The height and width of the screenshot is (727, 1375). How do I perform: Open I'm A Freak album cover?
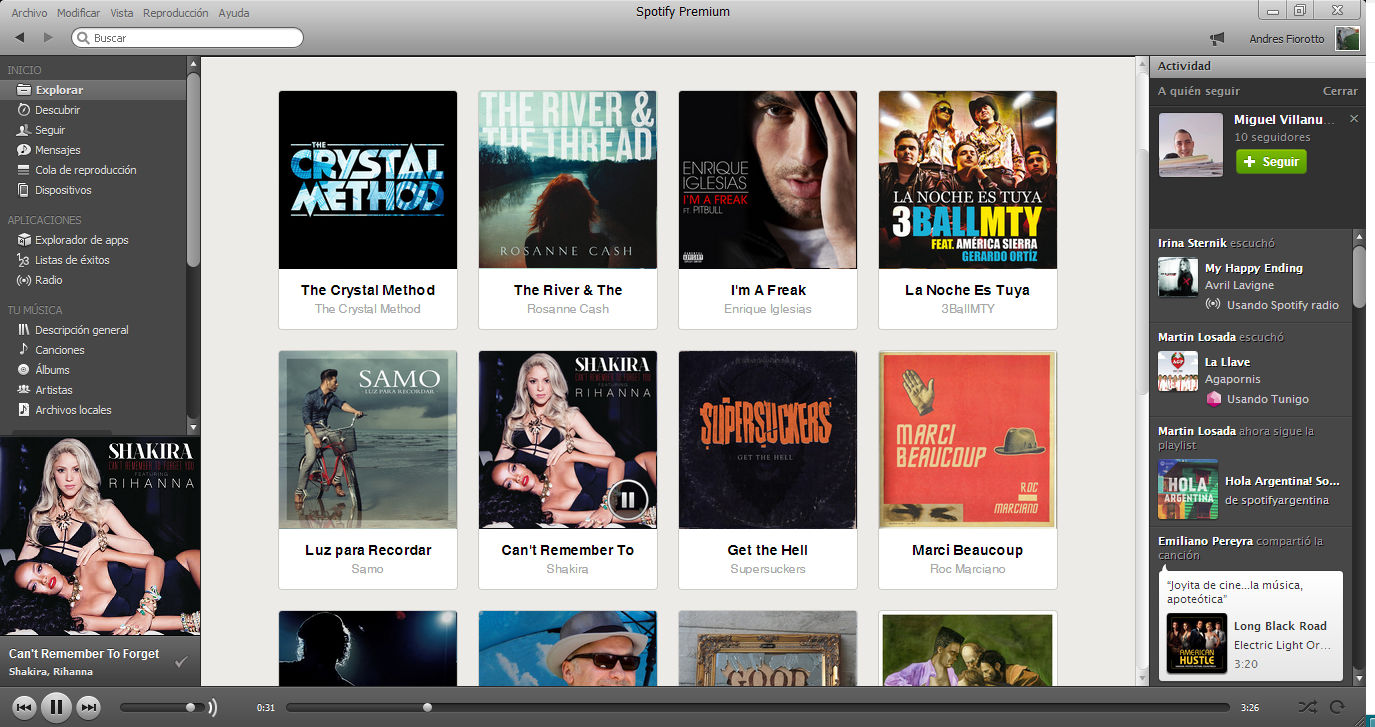point(768,180)
